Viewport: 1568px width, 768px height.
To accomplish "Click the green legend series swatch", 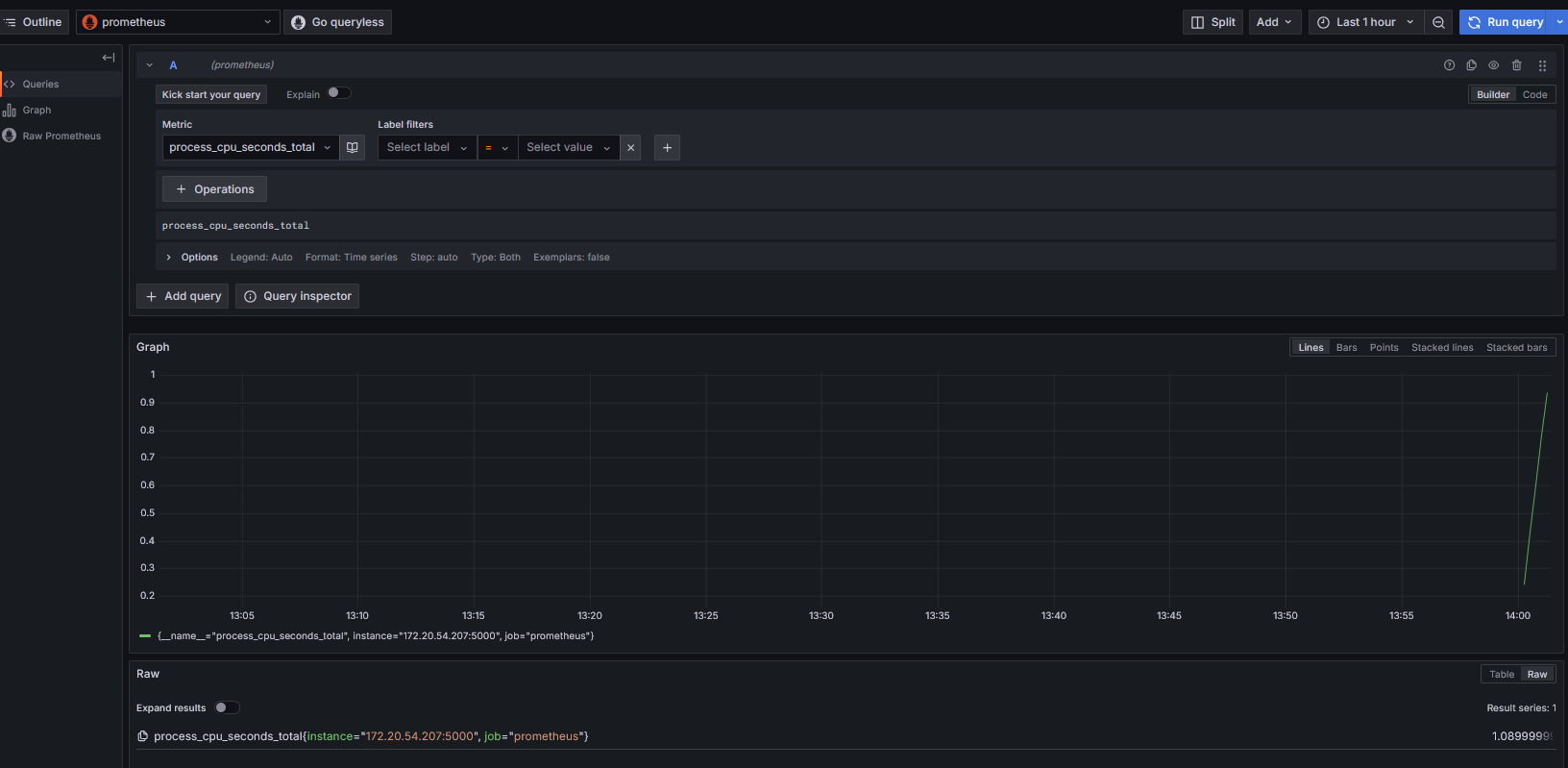I will pyautogui.click(x=145, y=635).
